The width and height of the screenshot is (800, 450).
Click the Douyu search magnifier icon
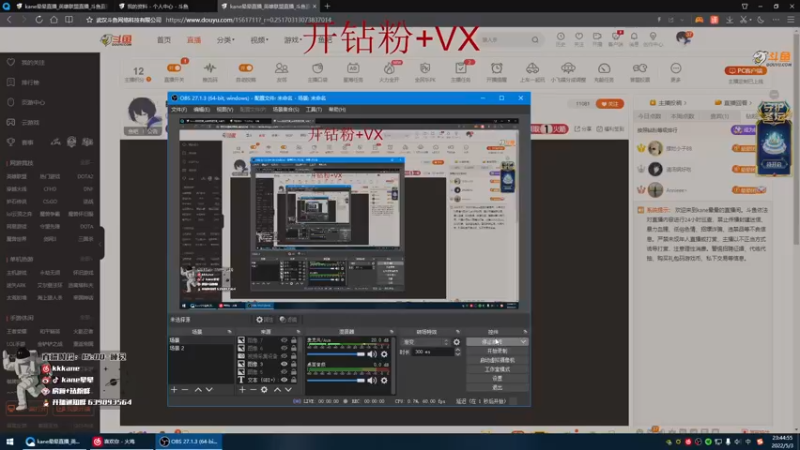[535, 40]
